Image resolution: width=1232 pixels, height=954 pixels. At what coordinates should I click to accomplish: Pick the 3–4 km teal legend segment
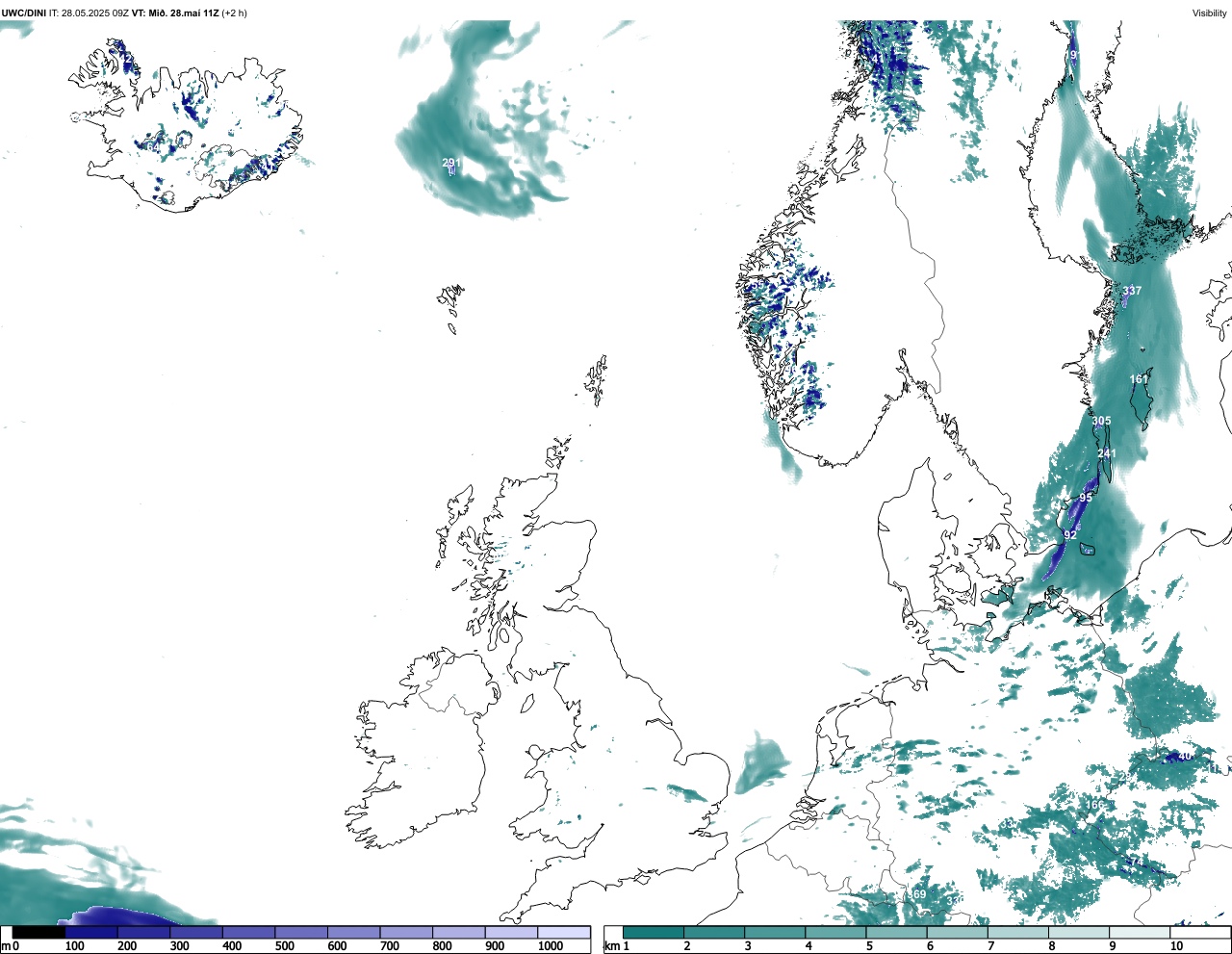(775, 932)
